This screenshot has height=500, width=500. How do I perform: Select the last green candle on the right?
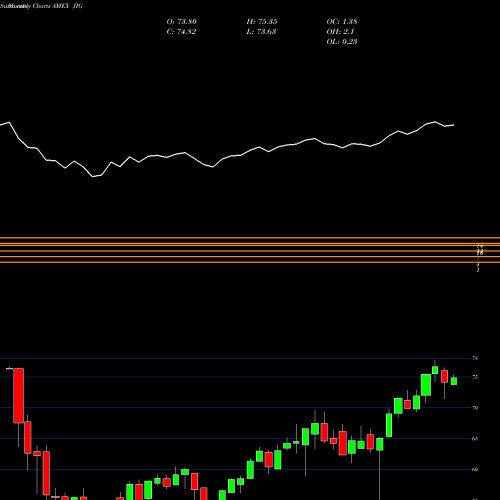454,381
